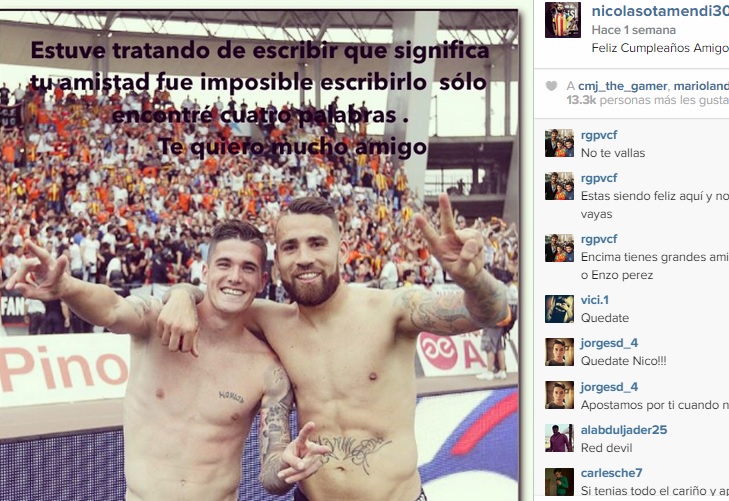Click jorgesd_4 avatar beside 'Quedate Nico!!!'

coord(559,352)
